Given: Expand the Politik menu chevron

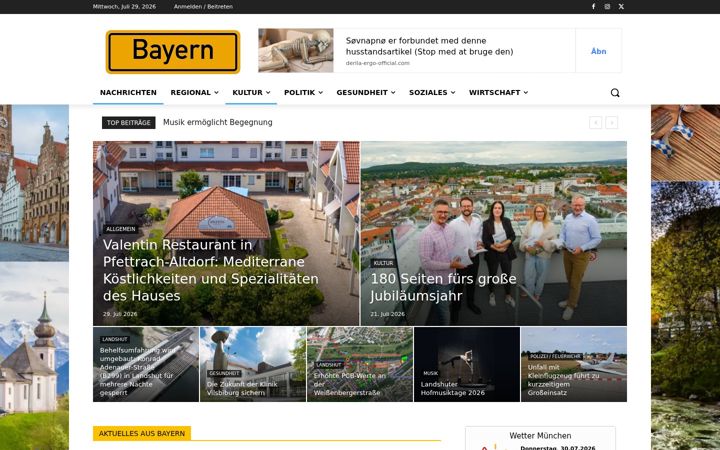Looking at the screenshot, I should [321, 93].
